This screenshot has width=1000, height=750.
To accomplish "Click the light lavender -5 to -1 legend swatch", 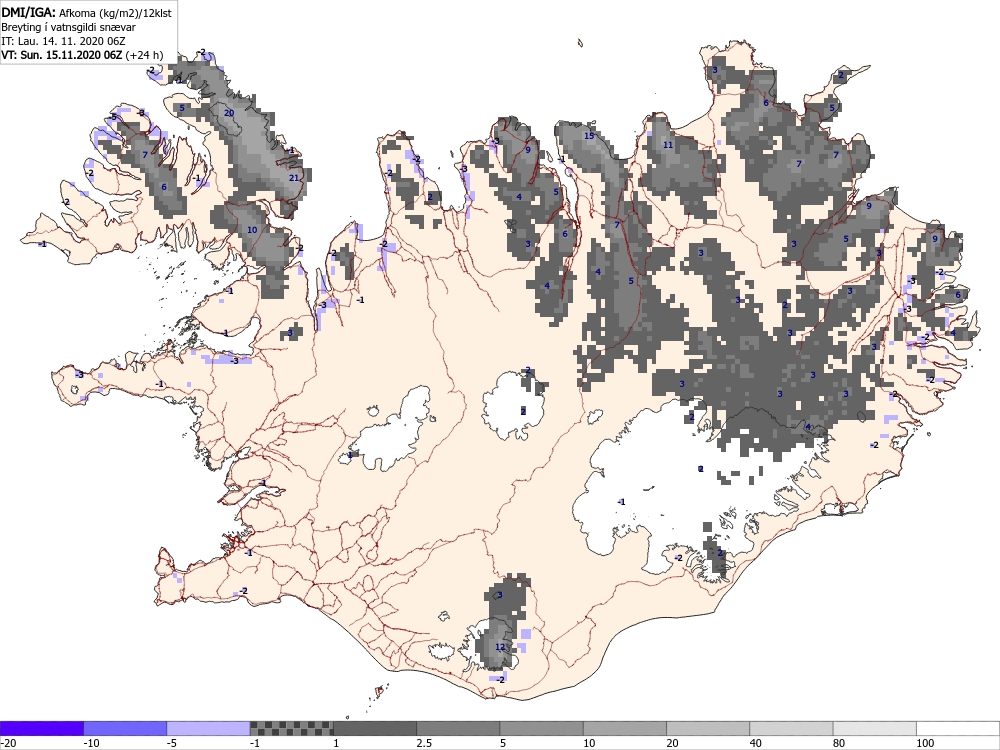I will pos(209,728).
